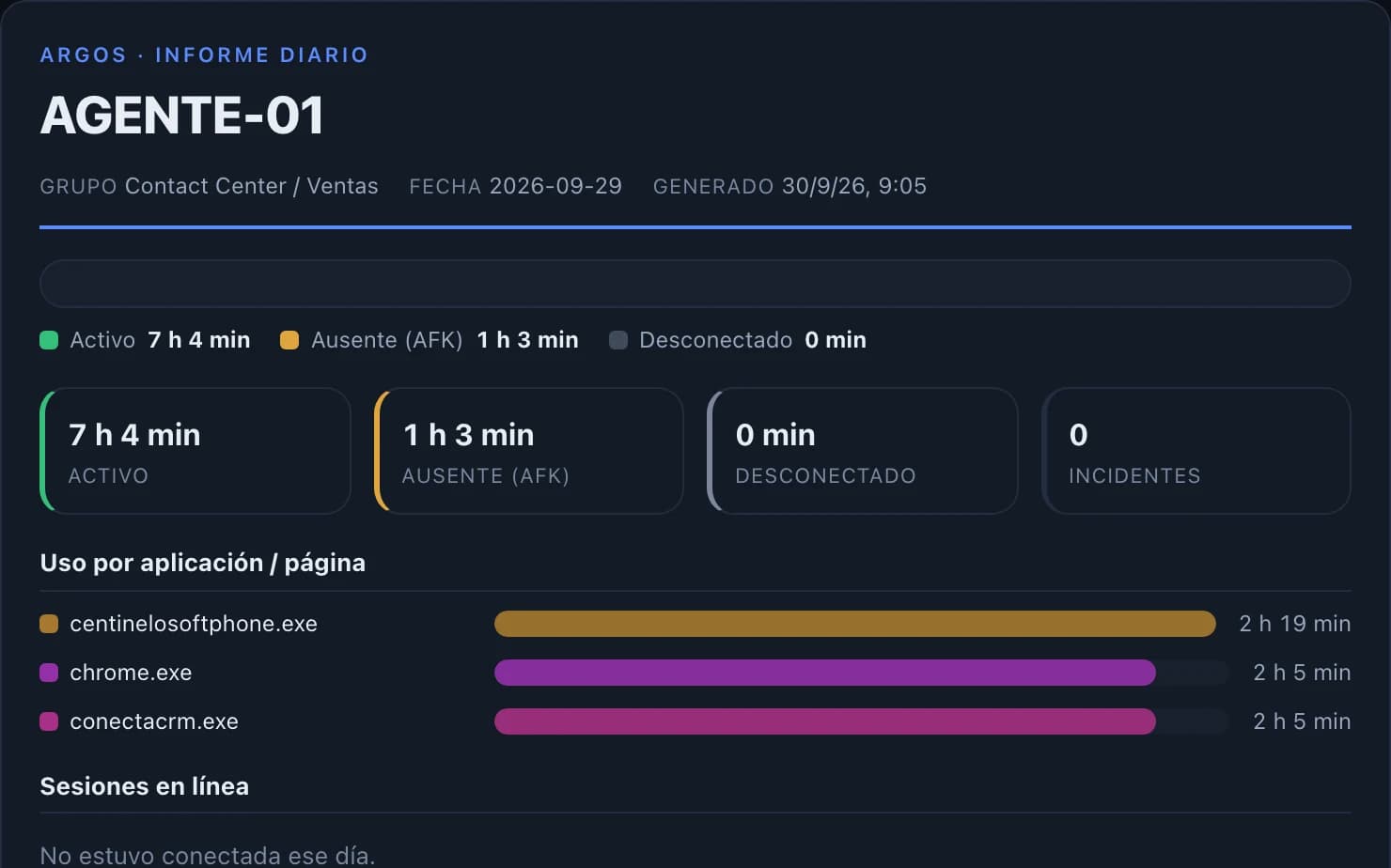Screen dimensions: 1391x868
Task: Click the FECHA field label
Action: tap(445, 187)
